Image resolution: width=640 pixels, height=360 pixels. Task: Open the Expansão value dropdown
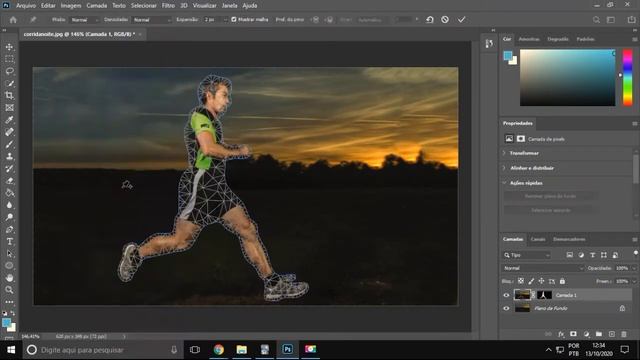tap(225, 20)
